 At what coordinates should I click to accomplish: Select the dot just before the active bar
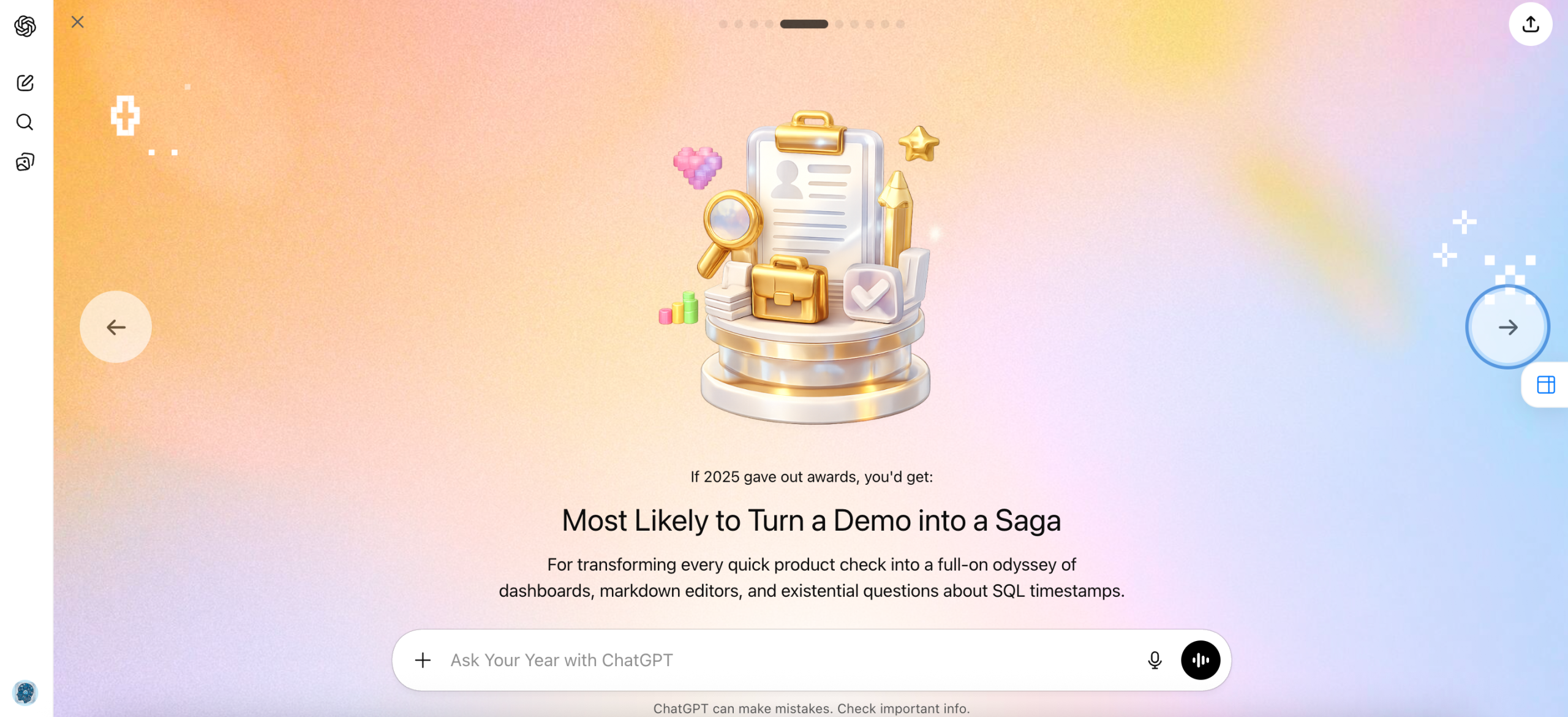click(769, 24)
